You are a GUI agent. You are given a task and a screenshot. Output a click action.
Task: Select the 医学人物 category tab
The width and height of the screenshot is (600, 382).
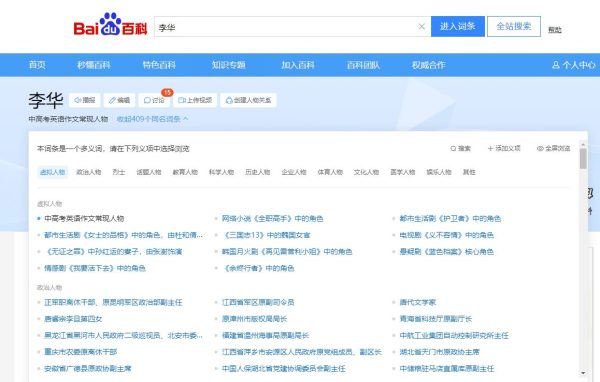click(x=403, y=172)
